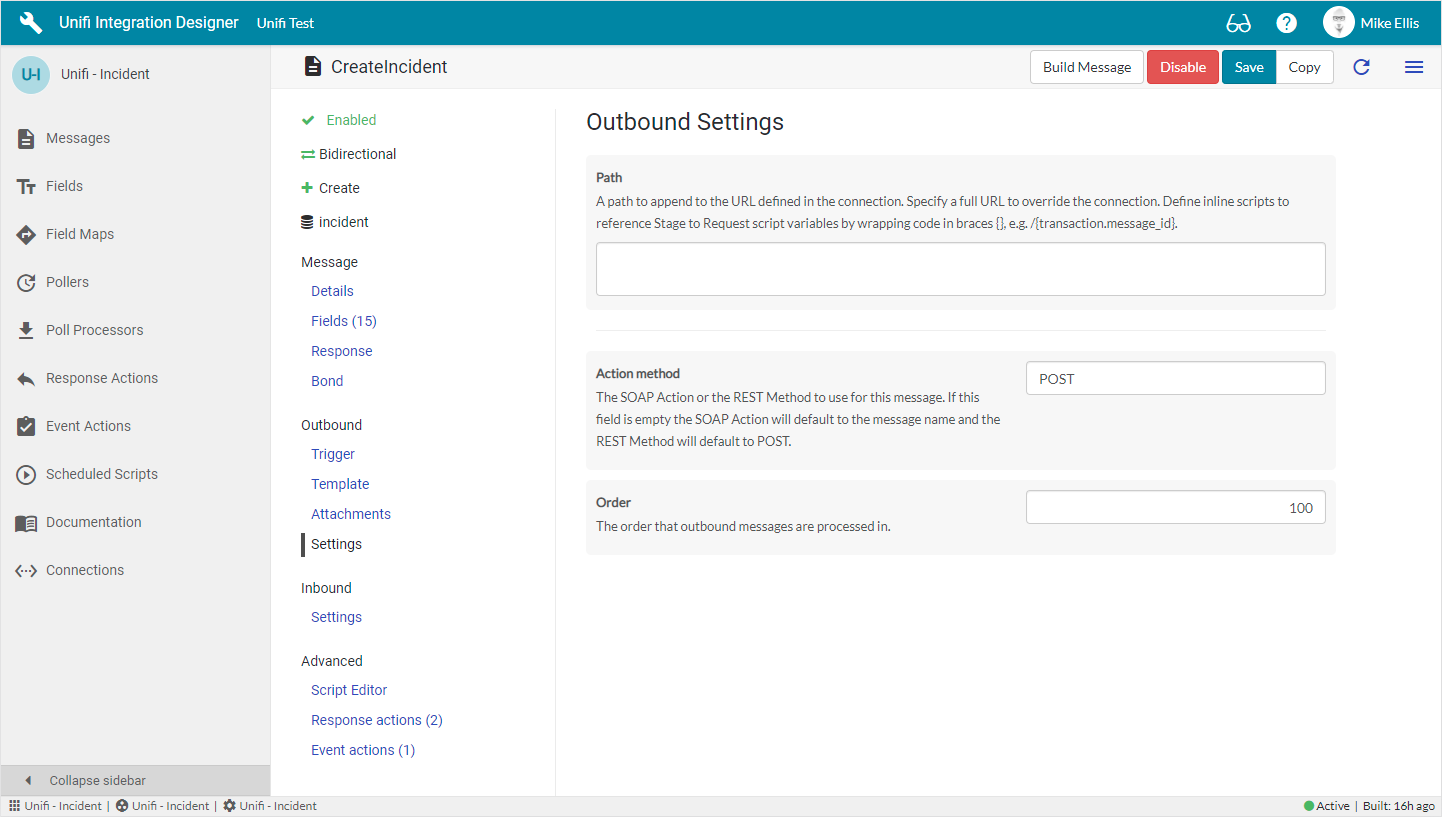Image resolution: width=1442 pixels, height=817 pixels.
Task: Click the glasses preview icon in header
Action: click(x=1238, y=23)
